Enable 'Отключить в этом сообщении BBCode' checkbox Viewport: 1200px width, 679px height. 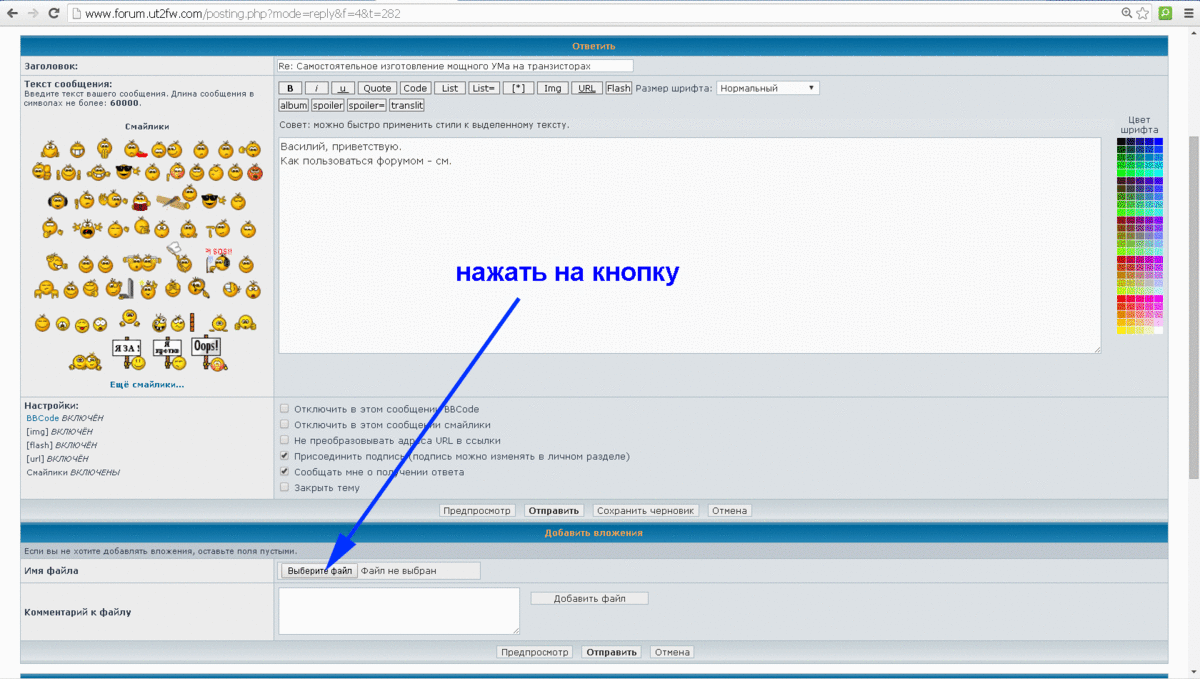click(x=285, y=409)
